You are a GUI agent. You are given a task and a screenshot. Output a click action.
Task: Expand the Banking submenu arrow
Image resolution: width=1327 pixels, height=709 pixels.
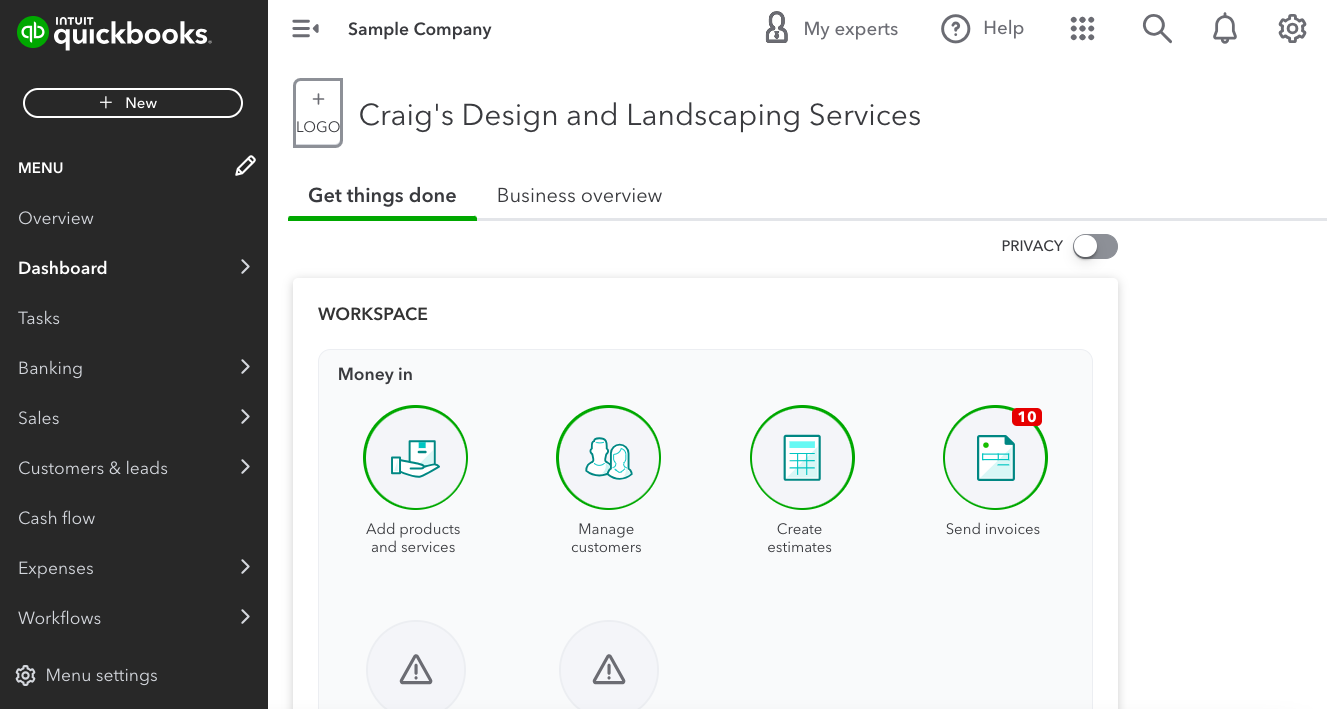[245, 367]
